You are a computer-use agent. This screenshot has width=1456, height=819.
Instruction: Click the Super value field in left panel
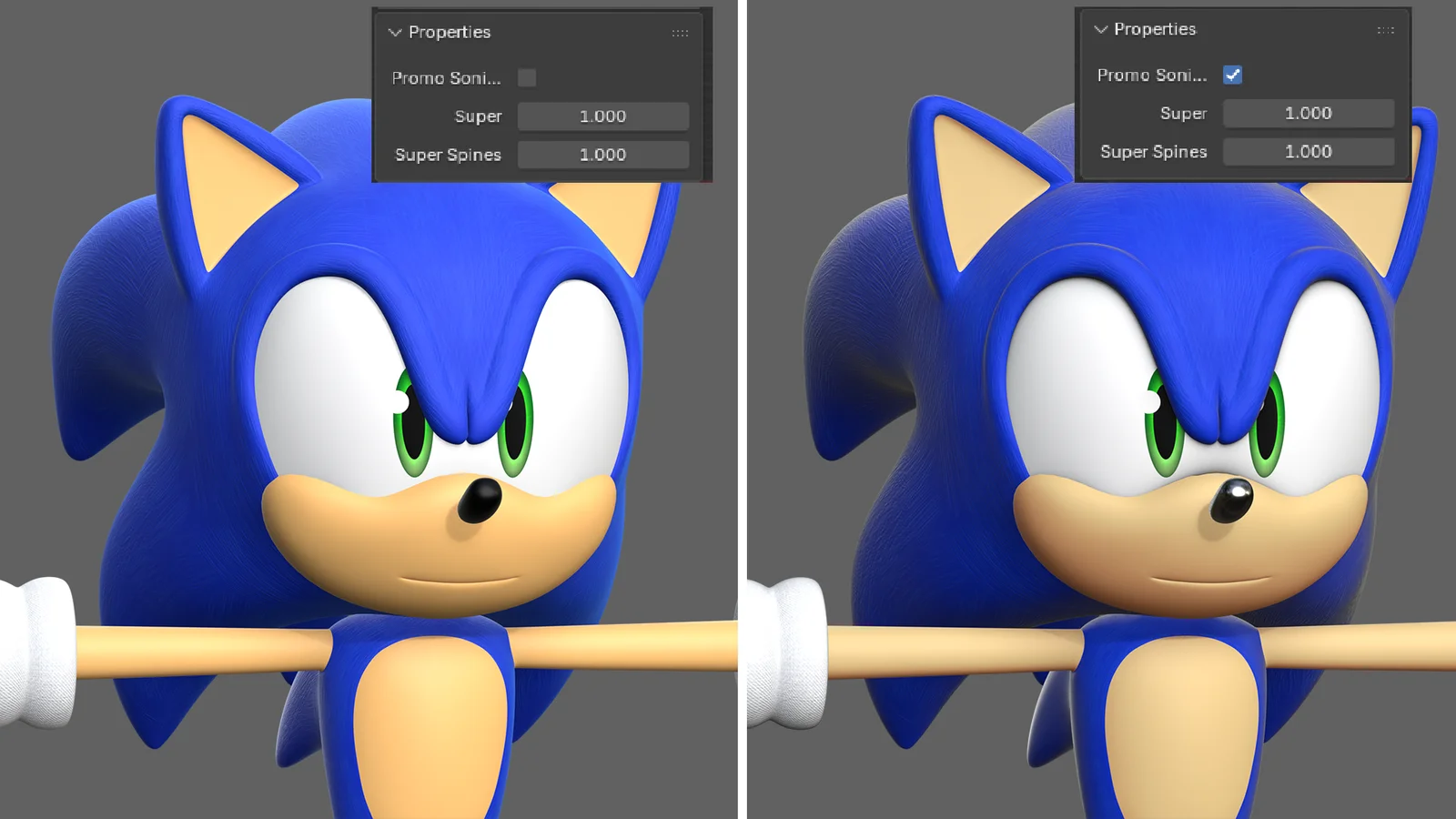coord(602,116)
